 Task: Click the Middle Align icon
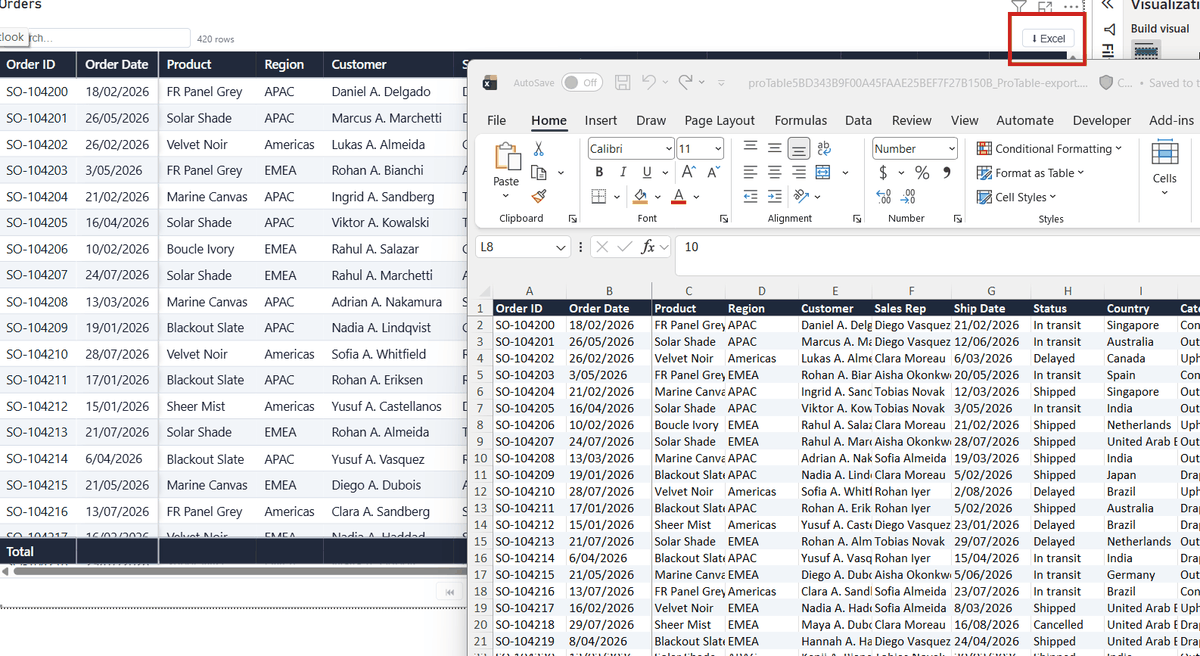[775, 148]
